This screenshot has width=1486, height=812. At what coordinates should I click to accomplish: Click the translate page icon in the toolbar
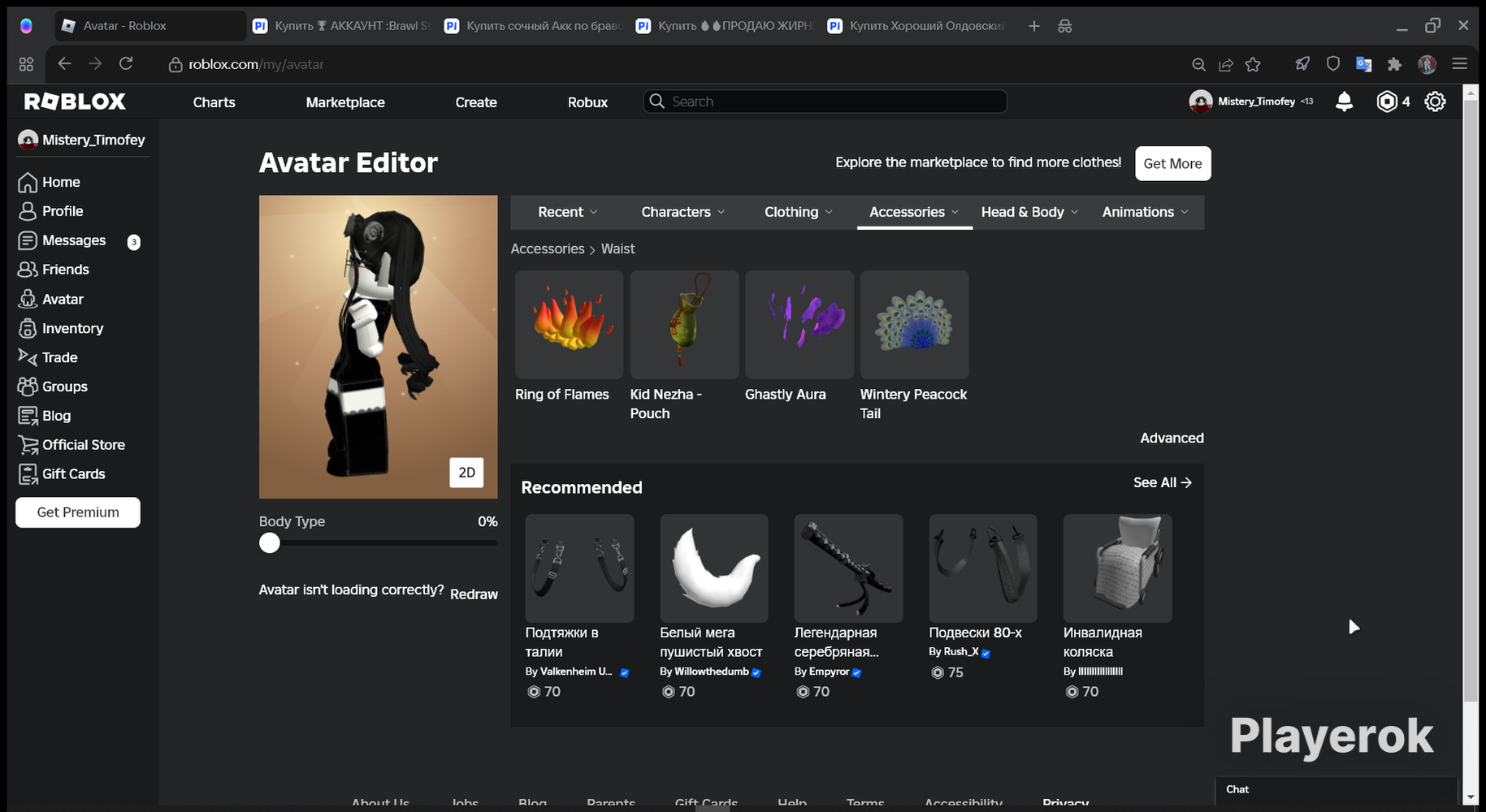(1363, 64)
